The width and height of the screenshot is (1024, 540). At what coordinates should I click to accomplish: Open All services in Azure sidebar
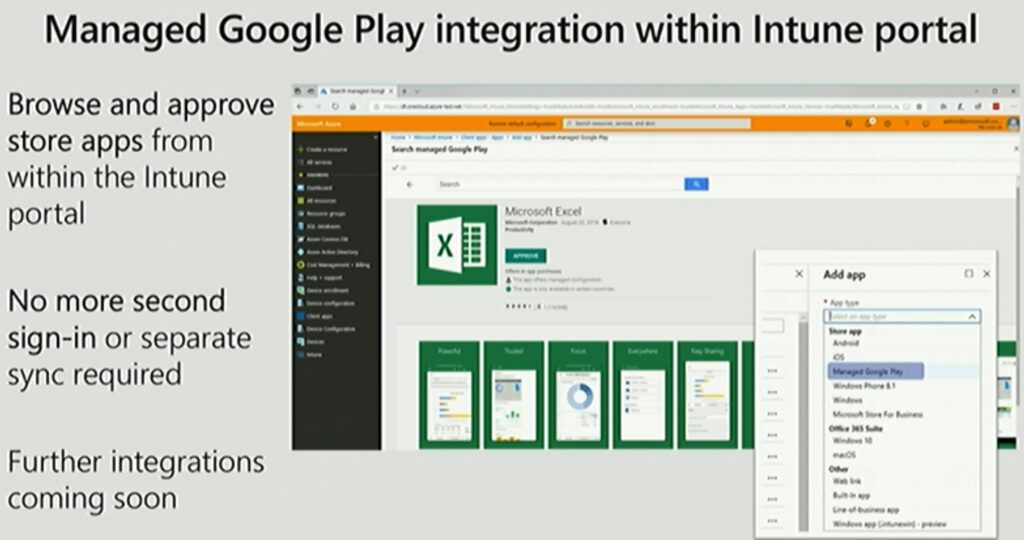[315, 162]
